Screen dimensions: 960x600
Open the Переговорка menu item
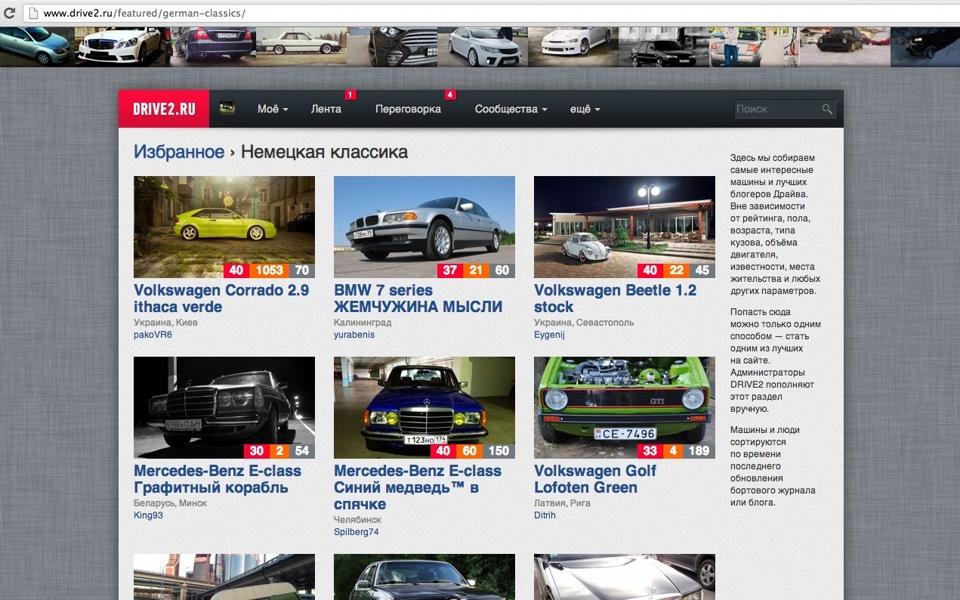pyautogui.click(x=408, y=109)
